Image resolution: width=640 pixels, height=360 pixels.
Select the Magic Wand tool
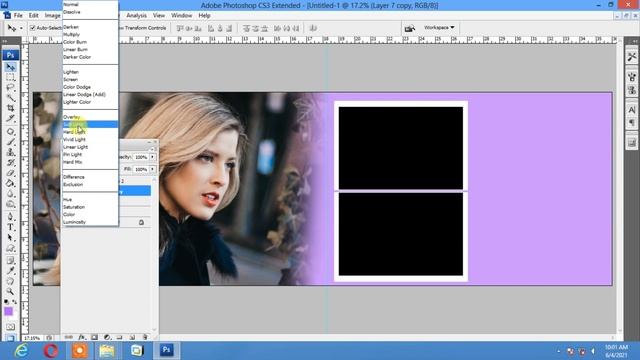(11, 98)
